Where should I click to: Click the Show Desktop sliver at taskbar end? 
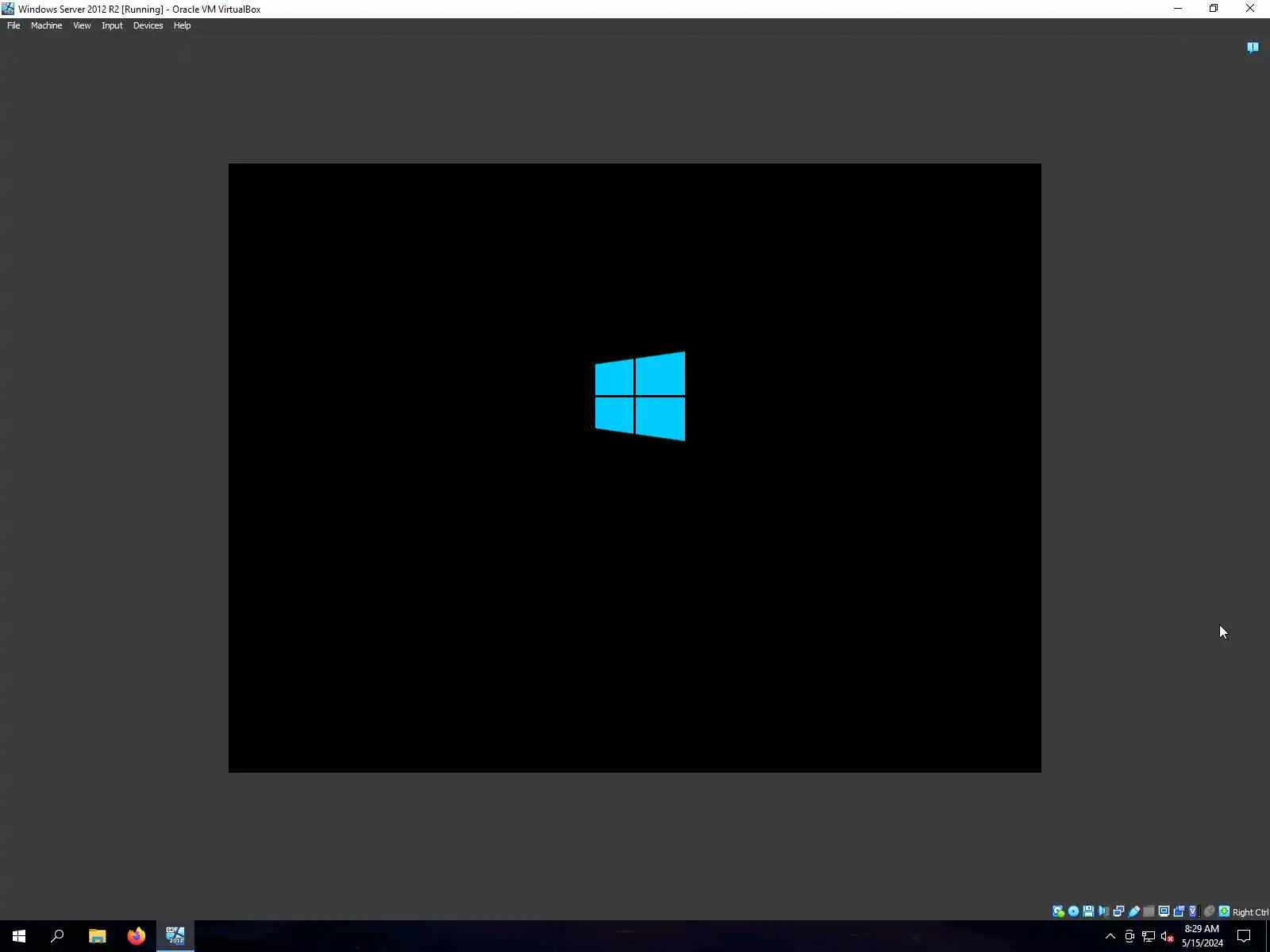1268,936
